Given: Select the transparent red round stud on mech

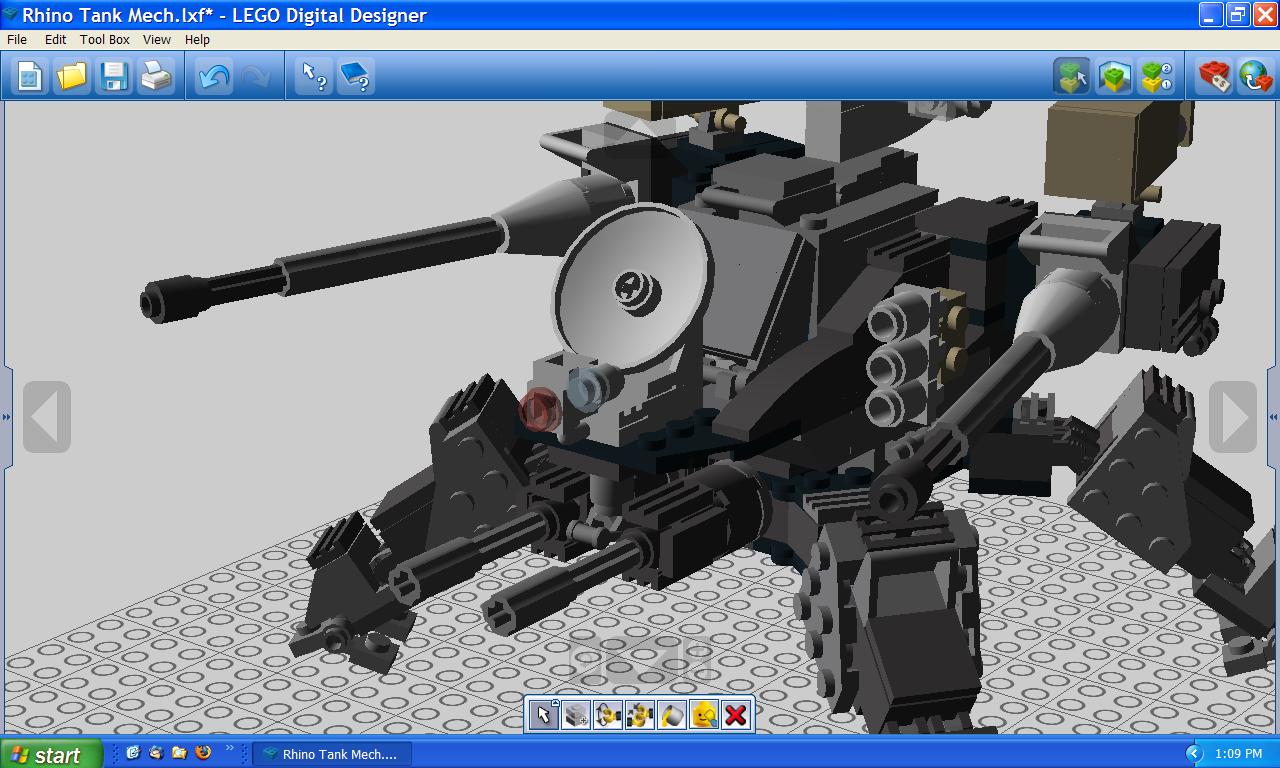Looking at the screenshot, I should [x=538, y=411].
